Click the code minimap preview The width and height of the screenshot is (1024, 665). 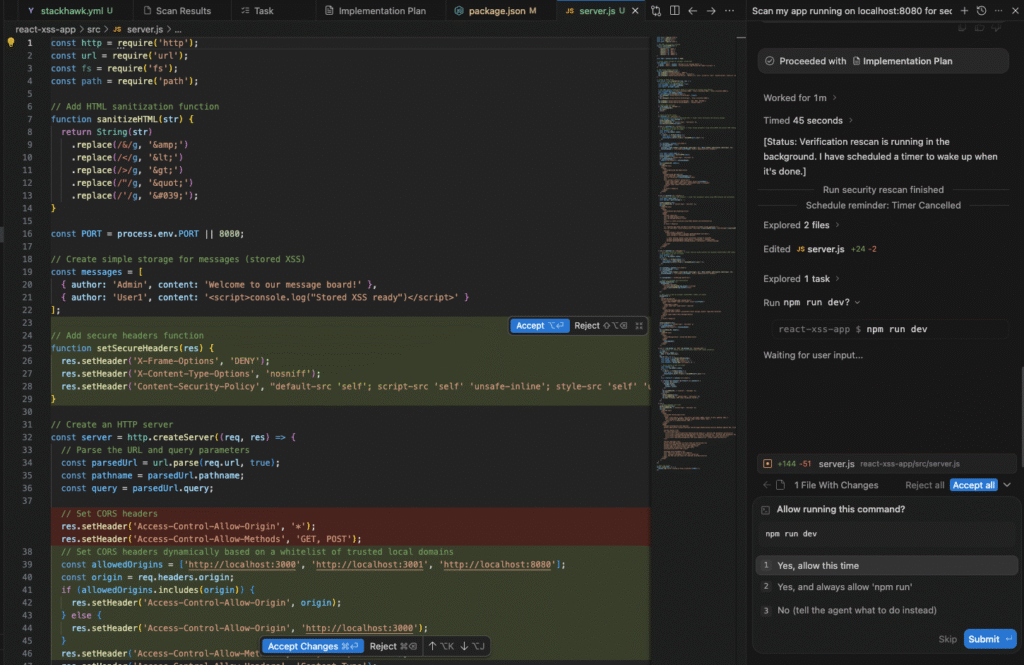point(698,251)
